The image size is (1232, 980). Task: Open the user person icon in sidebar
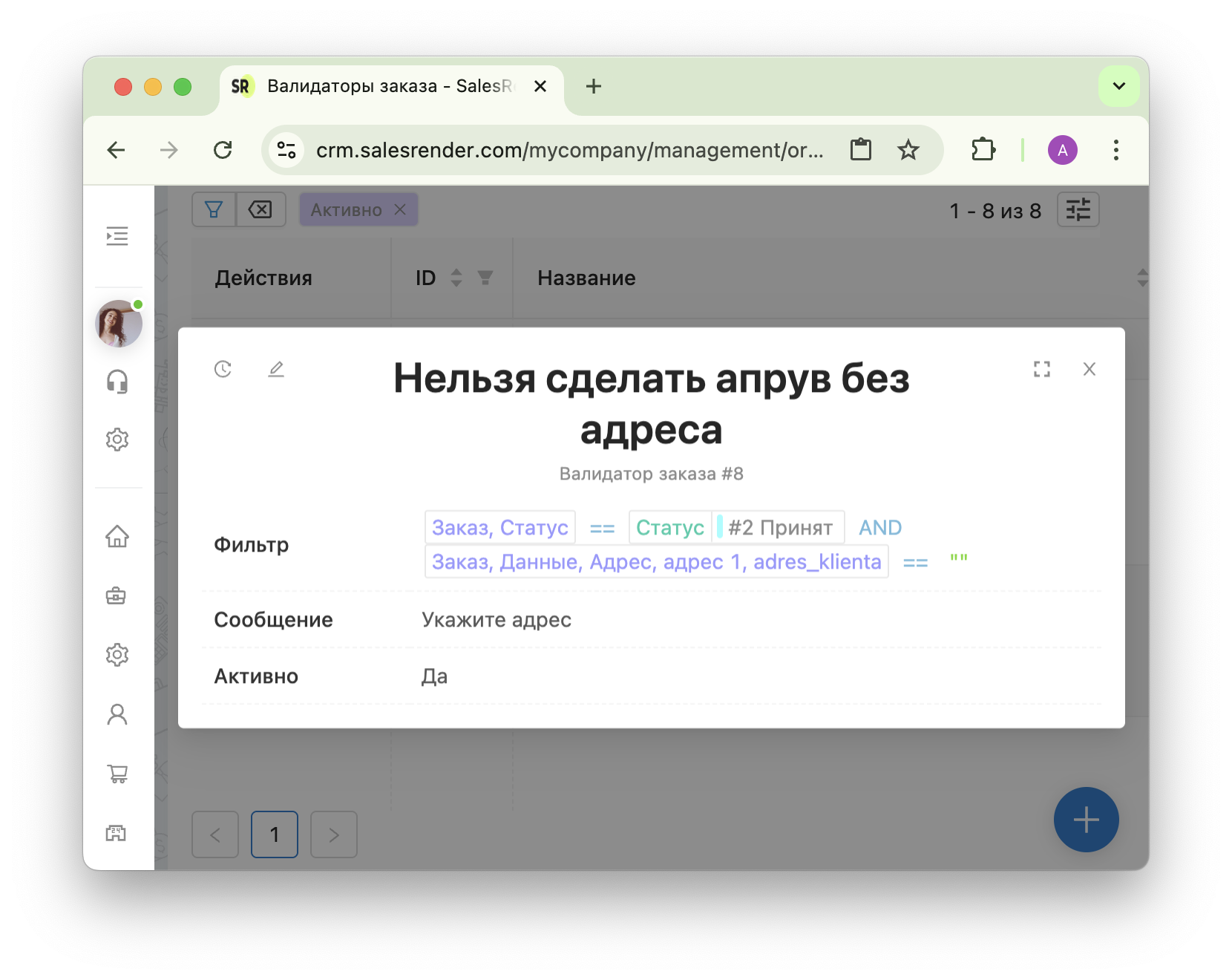(x=117, y=714)
